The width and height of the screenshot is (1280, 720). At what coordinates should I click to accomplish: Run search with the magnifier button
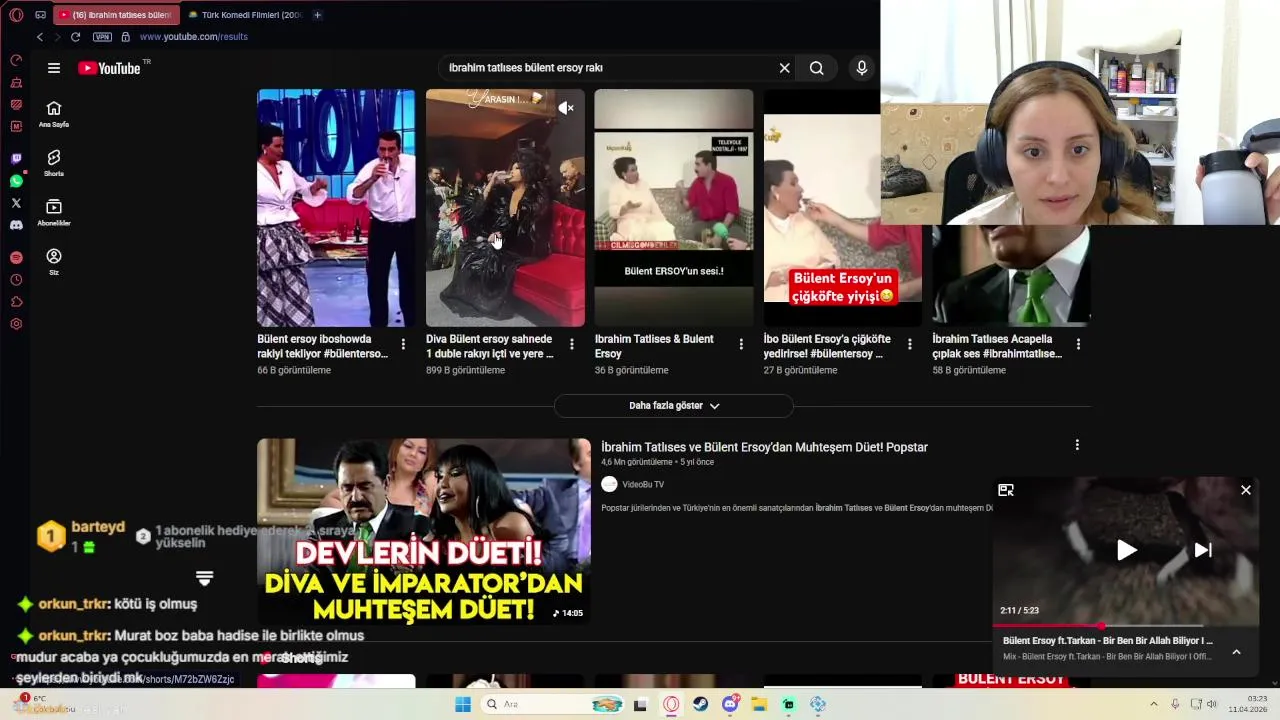coord(817,68)
